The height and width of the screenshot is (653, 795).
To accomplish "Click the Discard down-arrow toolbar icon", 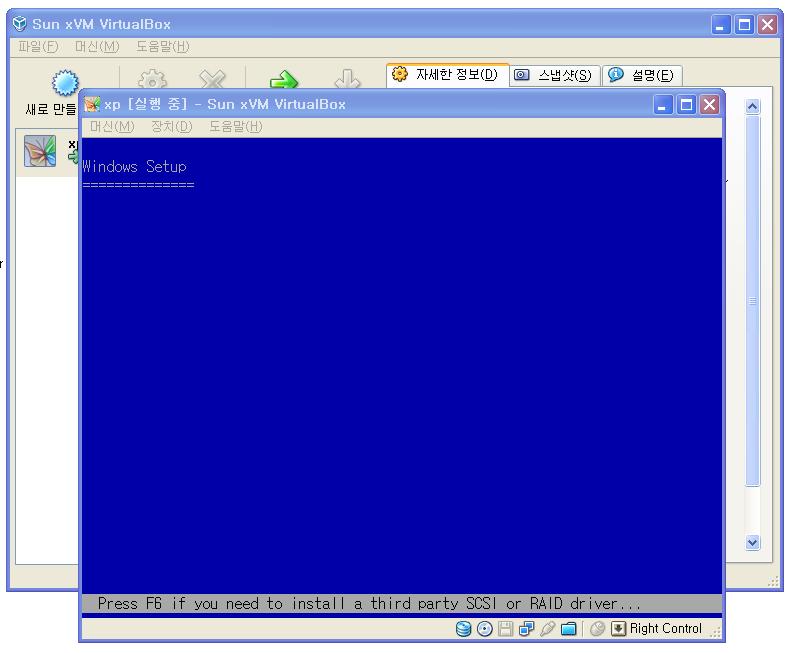I will click(348, 79).
